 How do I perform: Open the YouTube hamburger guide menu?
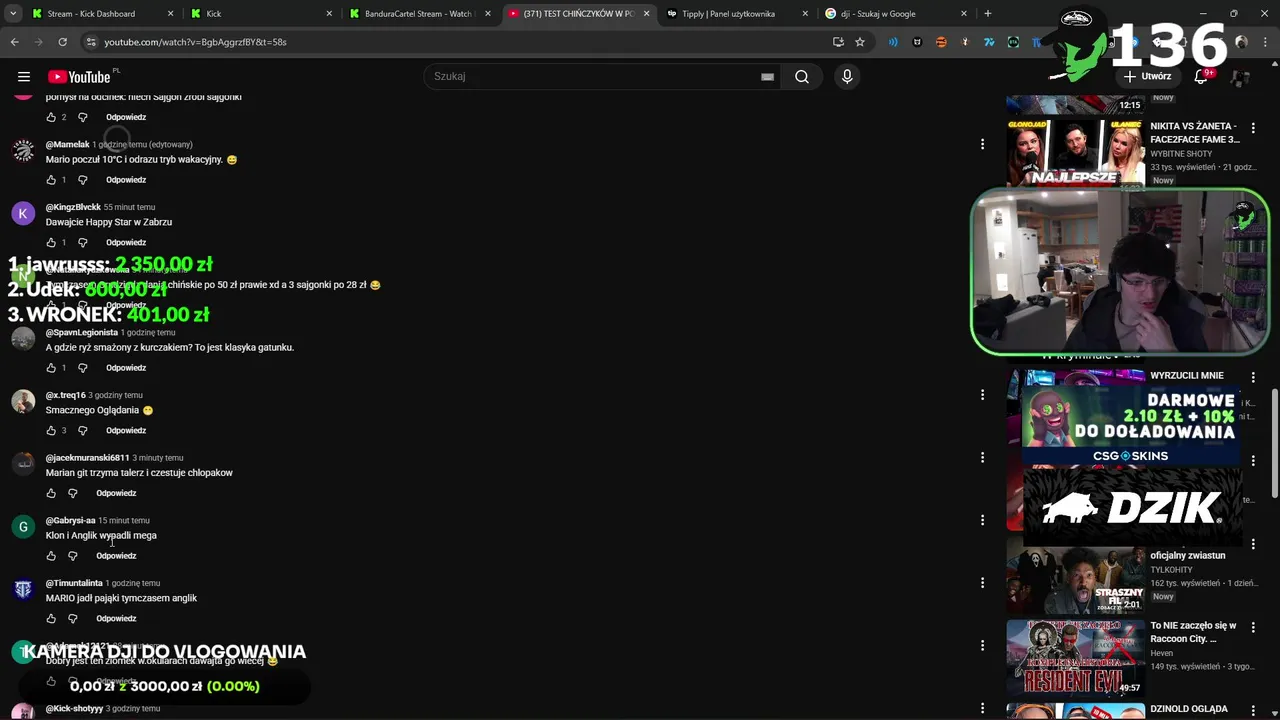pyautogui.click(x=24, y=77)
